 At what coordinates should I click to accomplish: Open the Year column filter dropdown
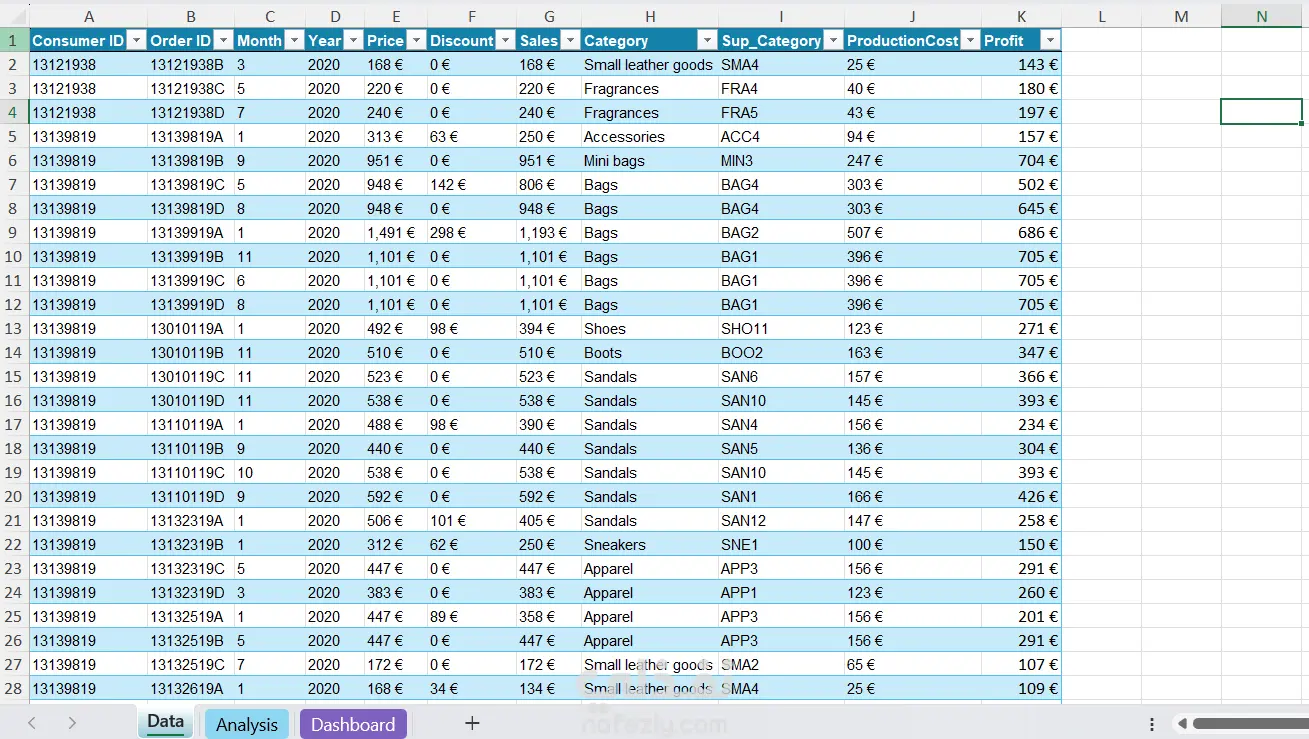pyautogui.click(x=353, y=41)
